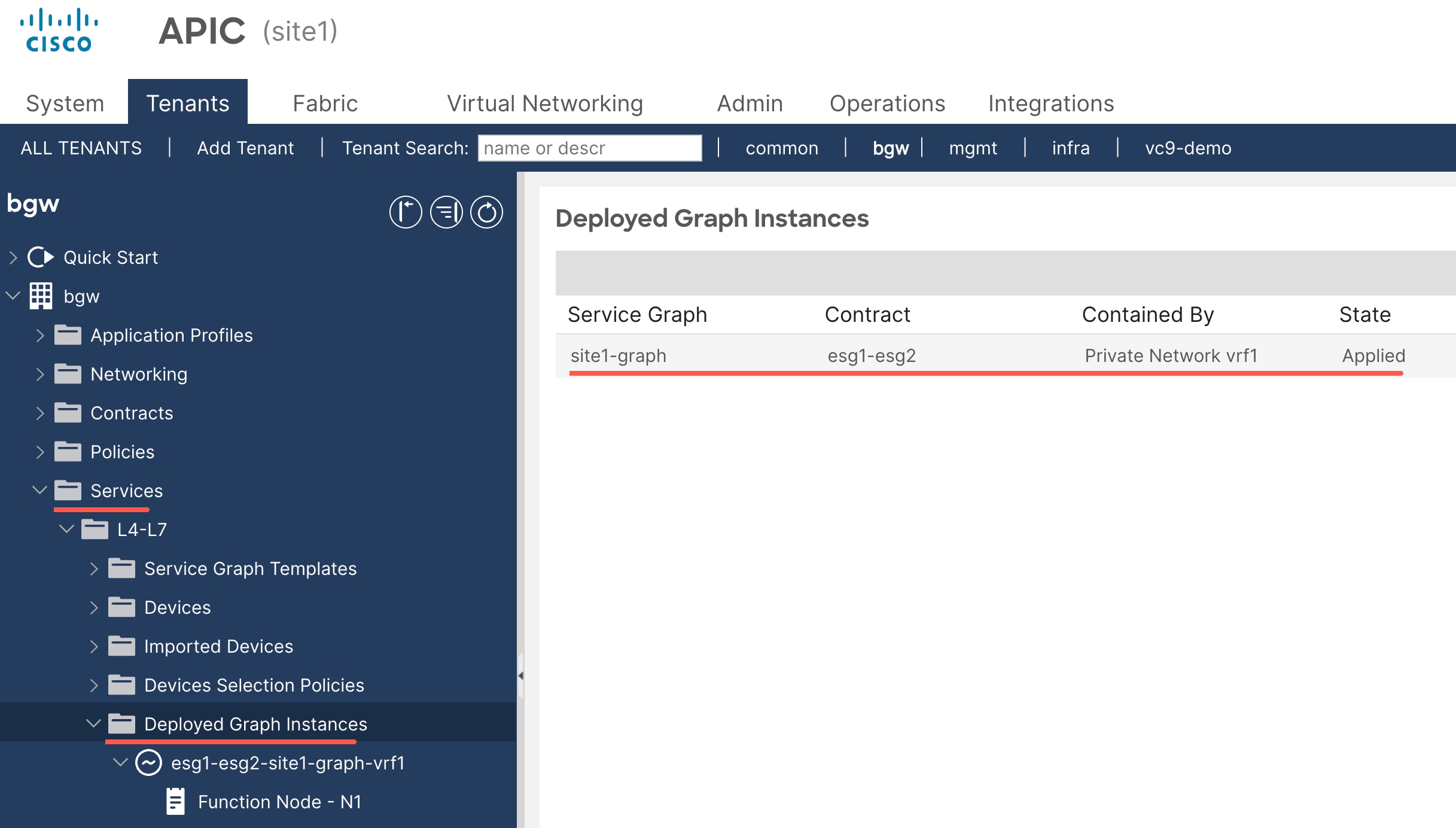Select Function Node - N1 tree item
The width and height of the screenshot is (1456, 828).
[x=279, y=802]
